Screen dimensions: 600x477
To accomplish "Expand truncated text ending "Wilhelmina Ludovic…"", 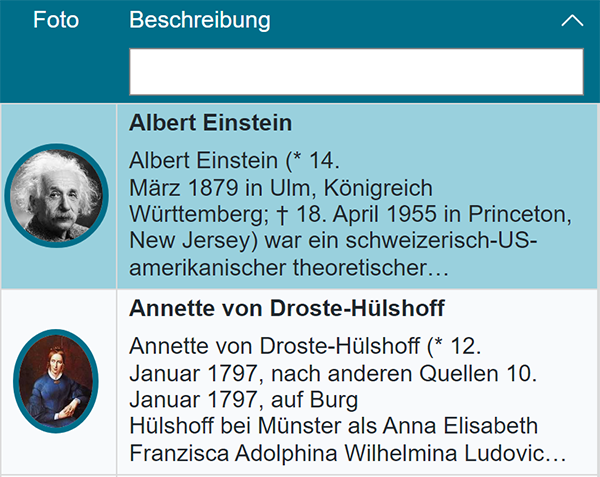I will (x=348, y=453).
